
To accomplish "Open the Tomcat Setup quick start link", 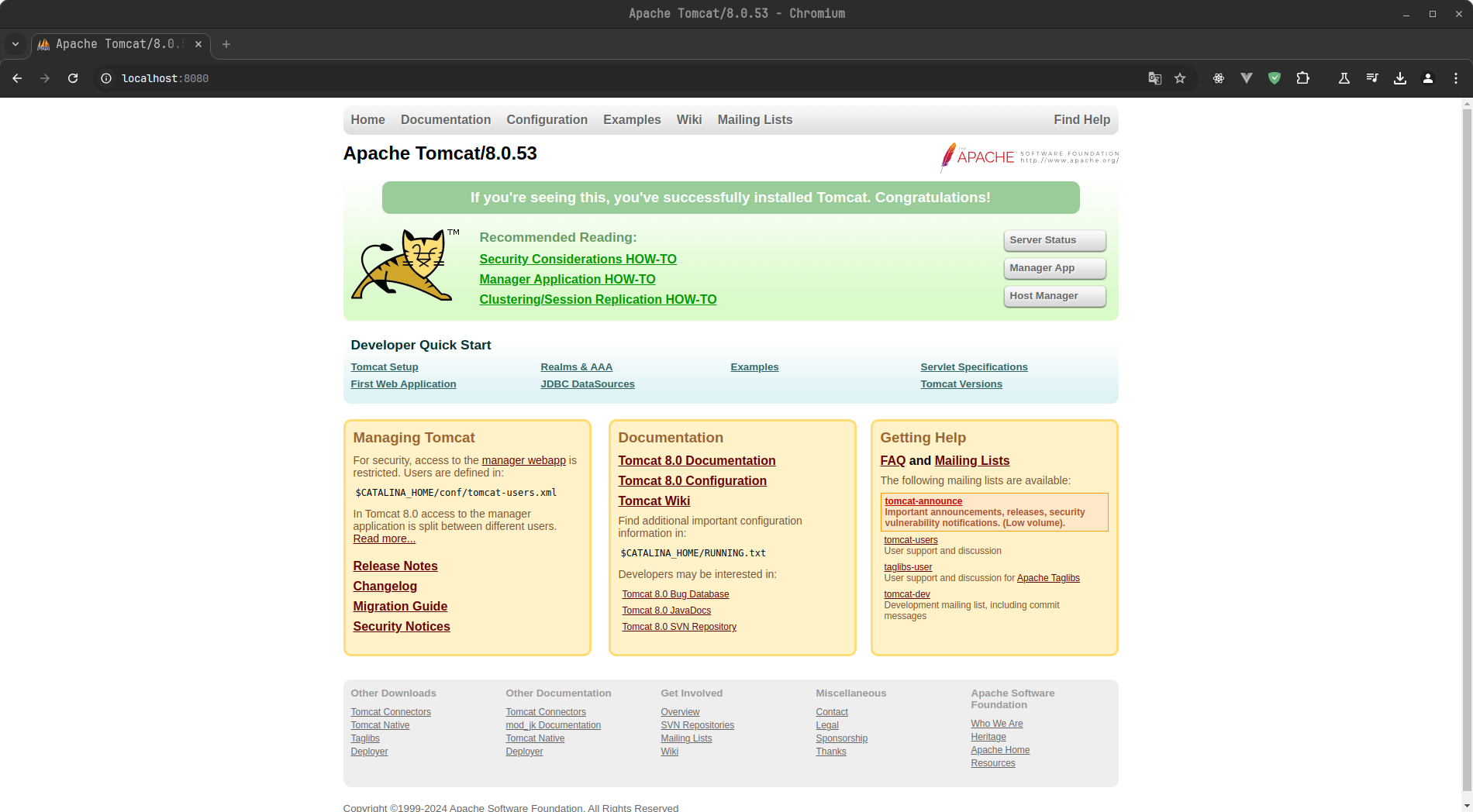I will (x=385, y=367).
